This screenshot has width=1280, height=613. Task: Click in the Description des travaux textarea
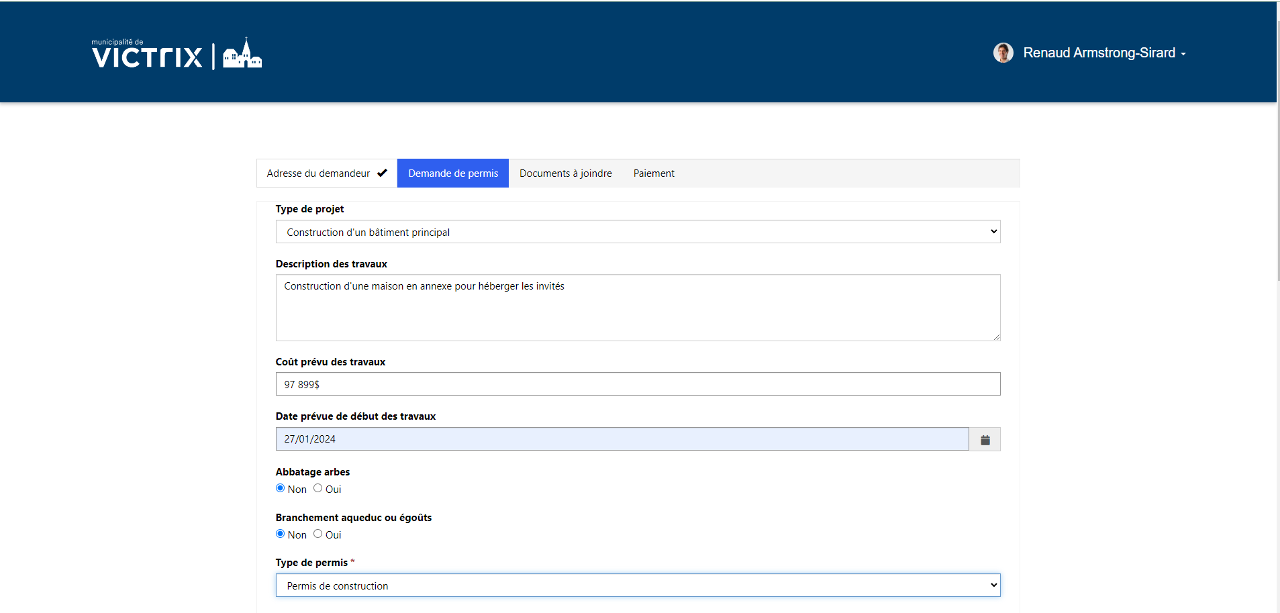(638, 308)
